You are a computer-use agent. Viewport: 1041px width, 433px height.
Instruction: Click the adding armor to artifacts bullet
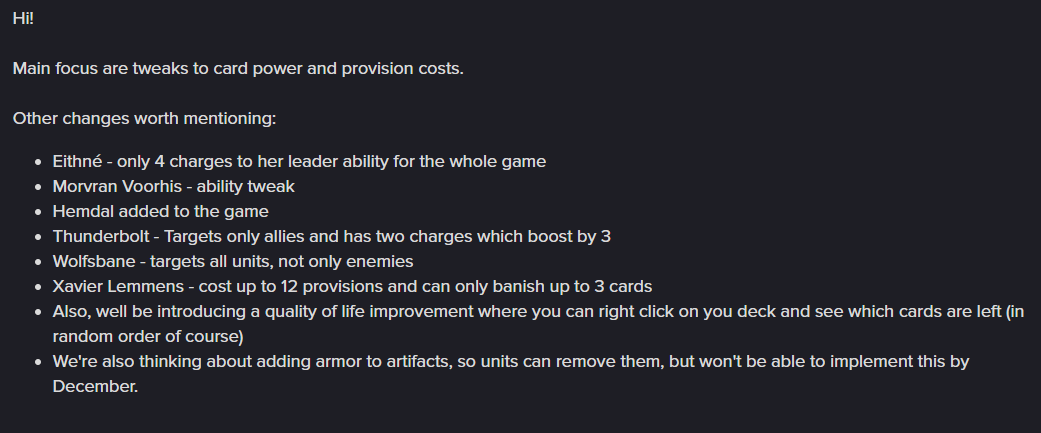(511, 374)
